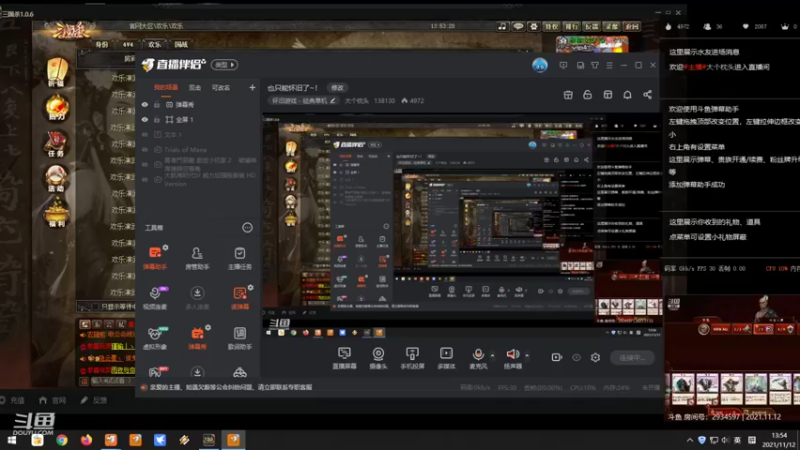The width and height of the screenshot is (800, 450).
Task: Open settings gear on 弹幕助手 tool
Action: pos(165,247)
